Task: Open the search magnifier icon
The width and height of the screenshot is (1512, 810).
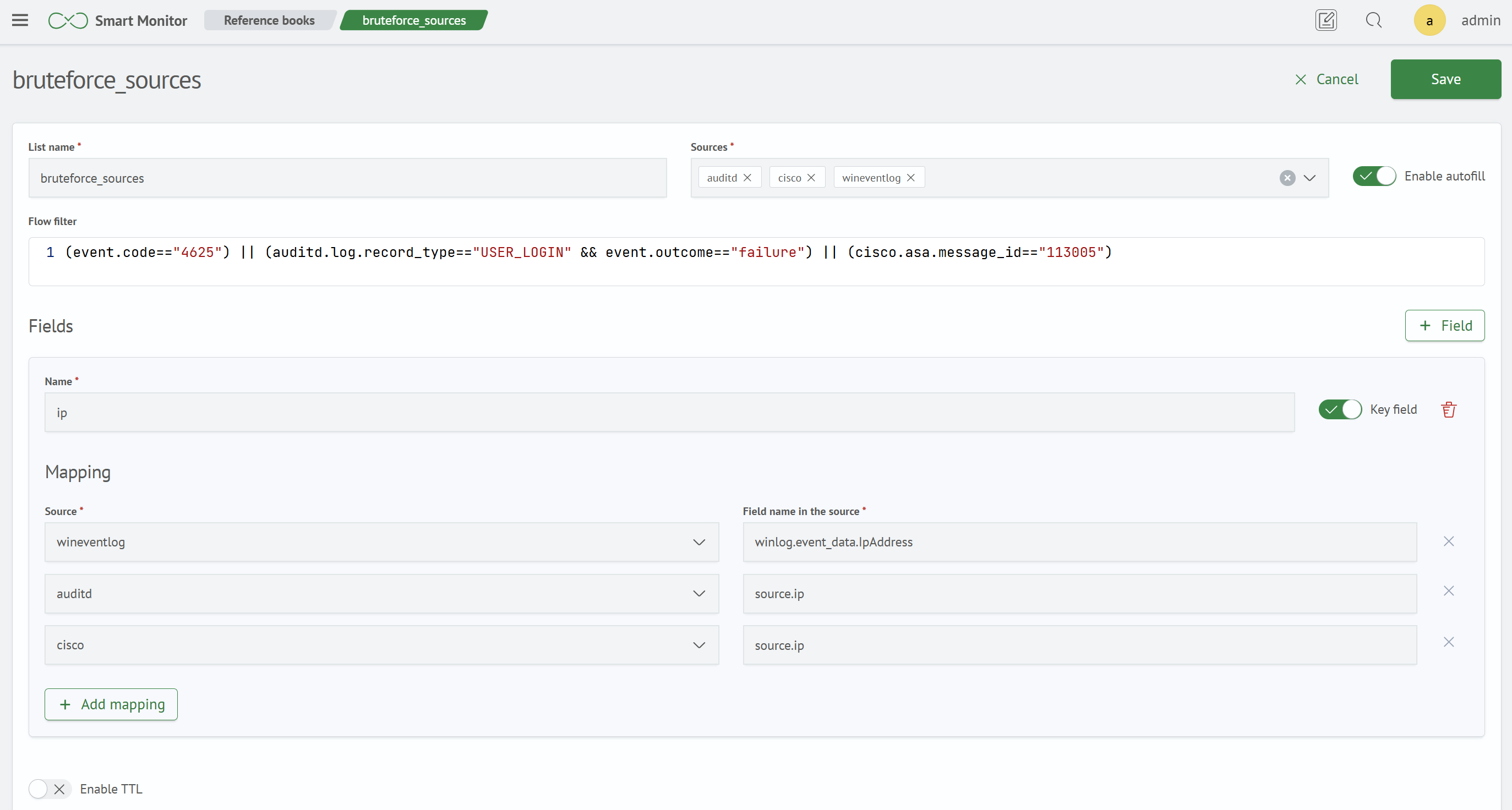Action: [1373, 20]
